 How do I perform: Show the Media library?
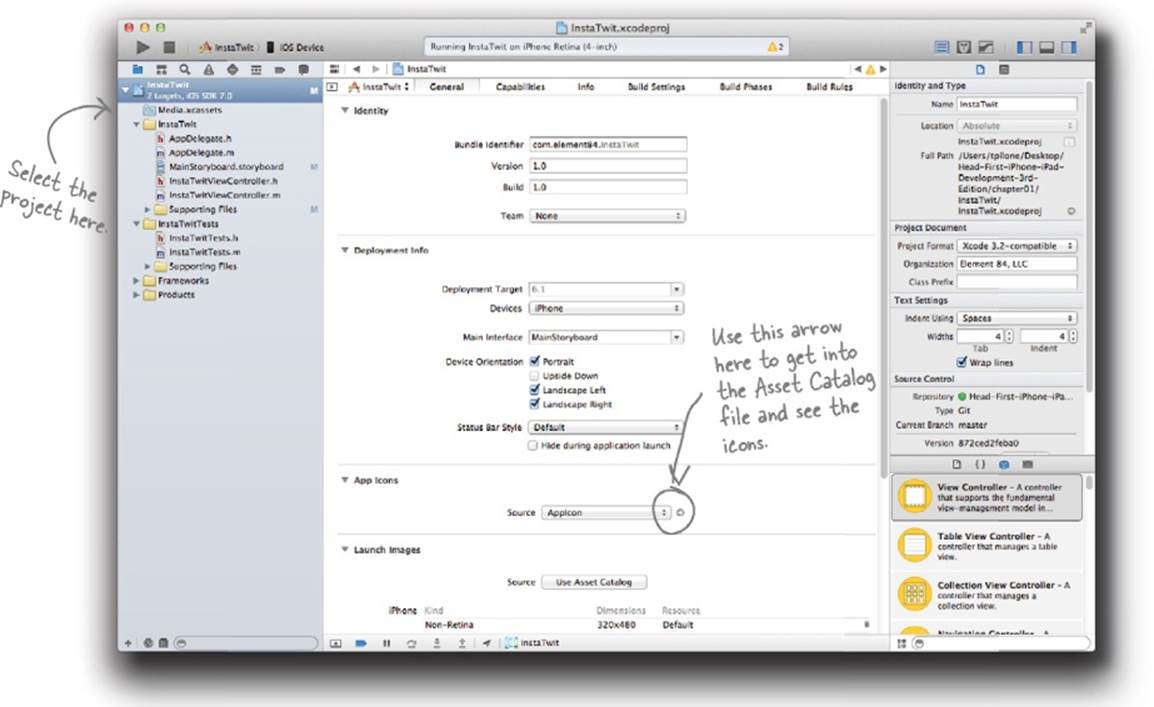point(1027,464)
